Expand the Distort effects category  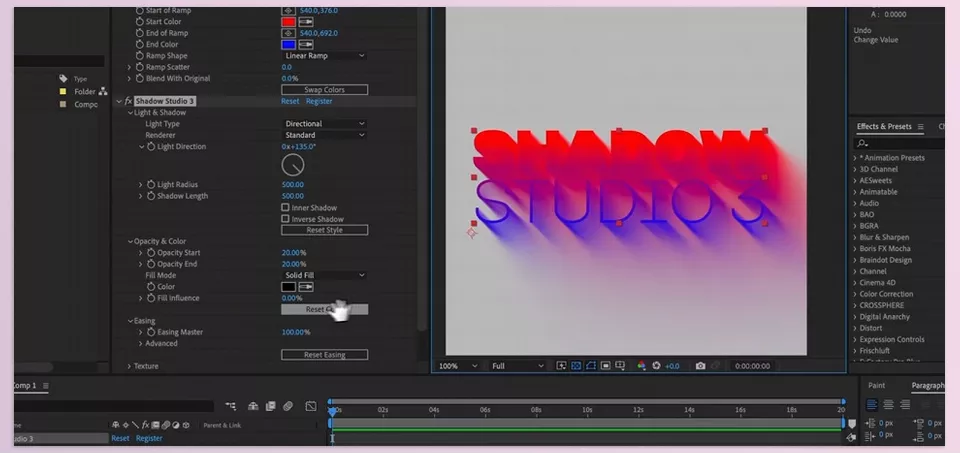click(x=855, y=328)
